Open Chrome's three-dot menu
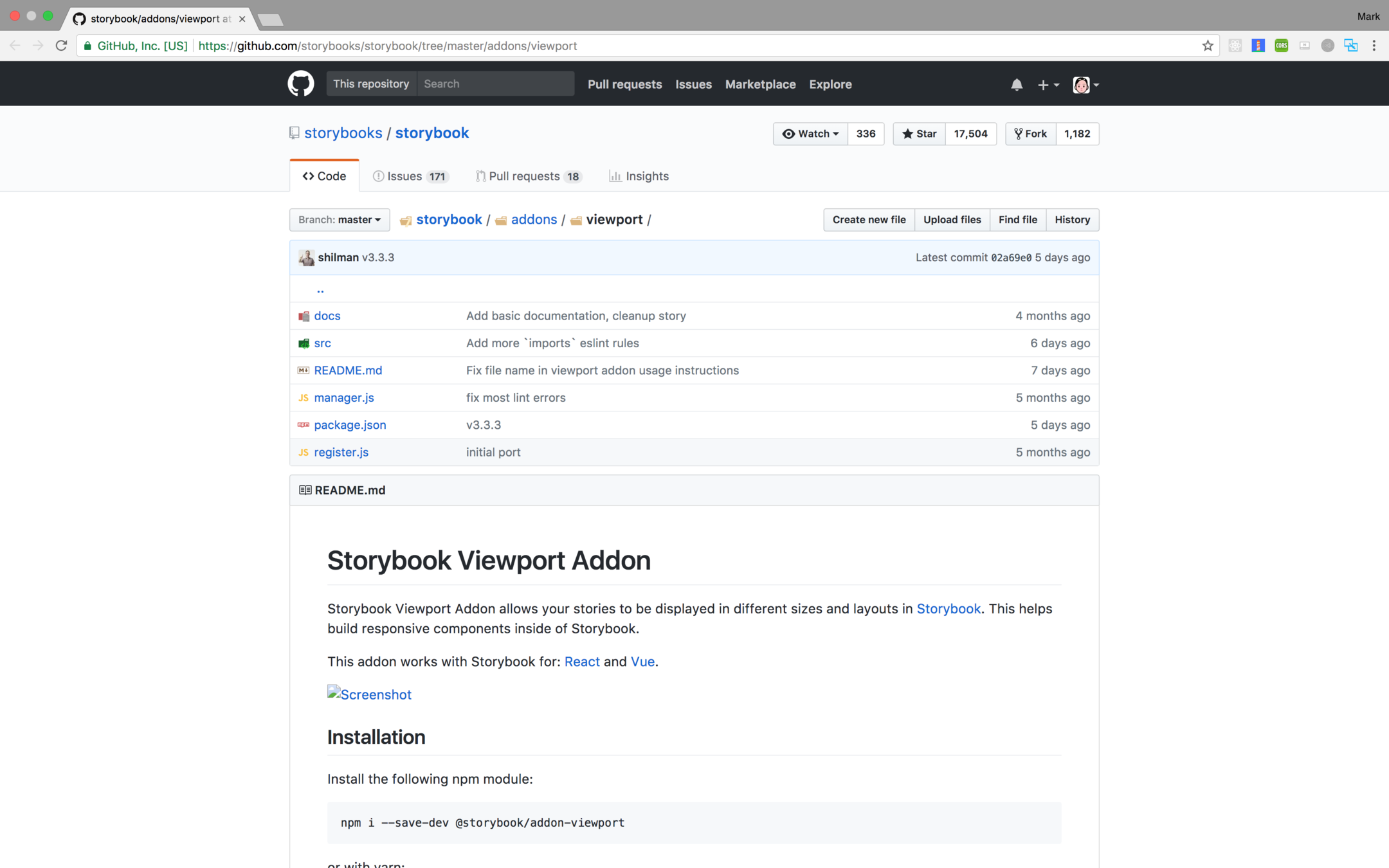Viewport: 1389px width, 868px height. point(1374,46)
